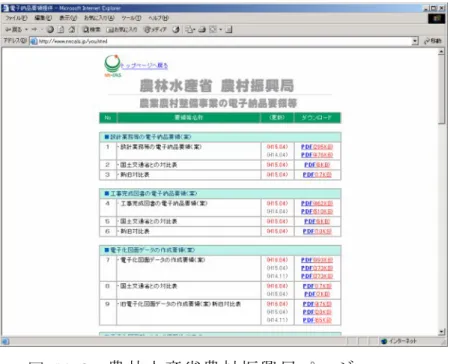Expand the Back button history dropdown arrow
450x364 pixels.
26,30
